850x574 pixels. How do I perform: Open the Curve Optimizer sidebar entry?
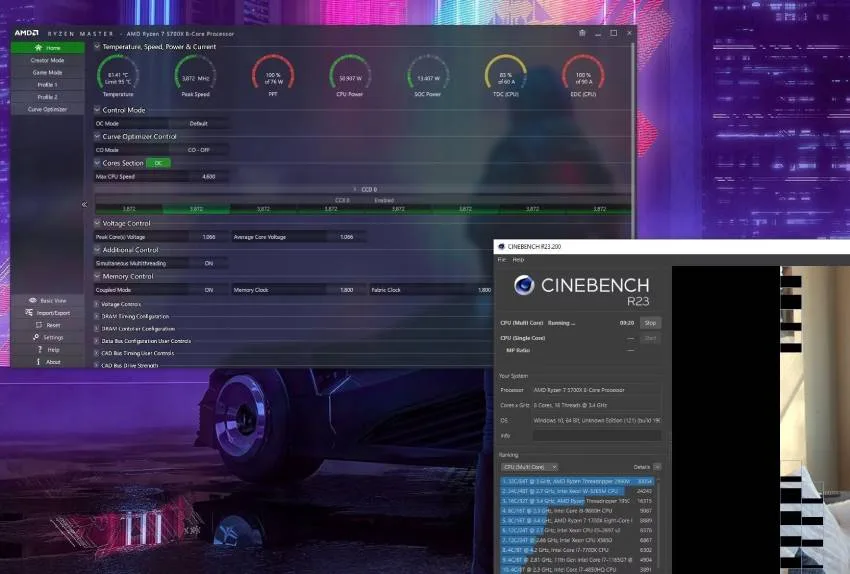(48, 109)
